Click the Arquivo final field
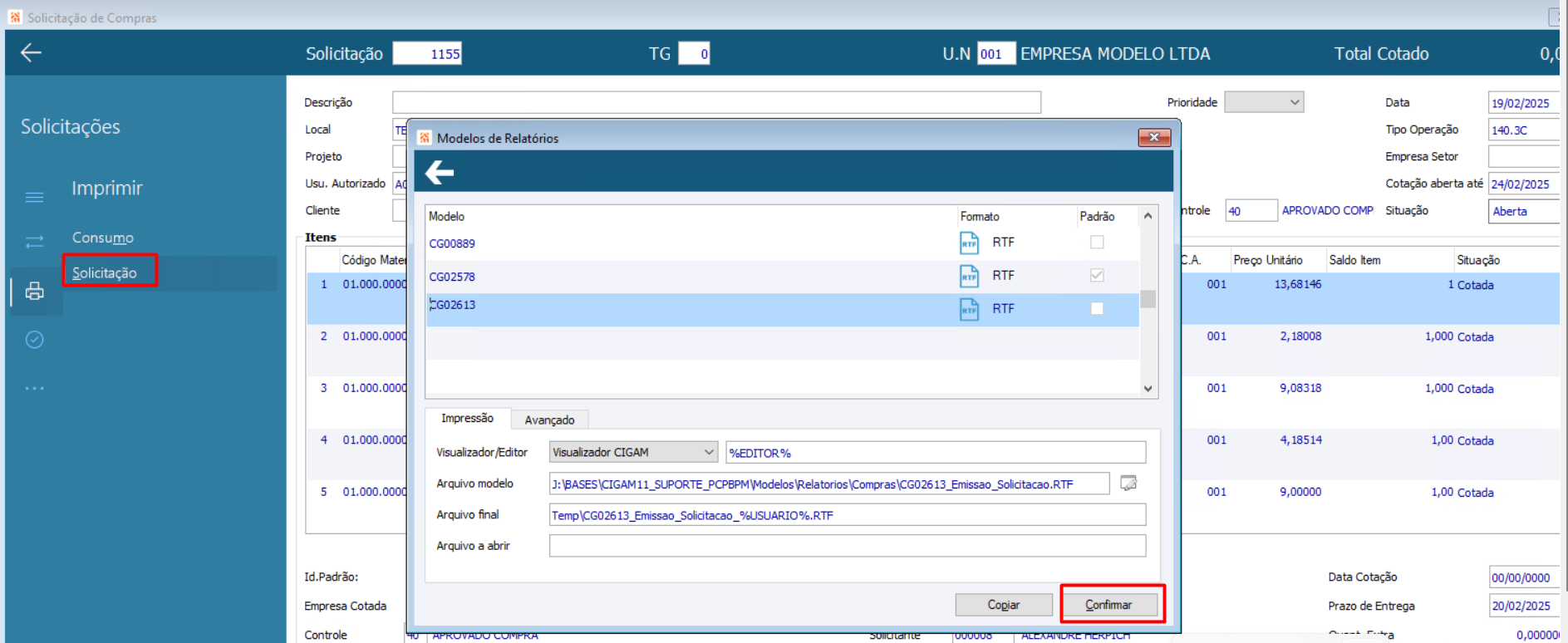The width and height of the screenshot is (1568, 643). pos(848,515)
